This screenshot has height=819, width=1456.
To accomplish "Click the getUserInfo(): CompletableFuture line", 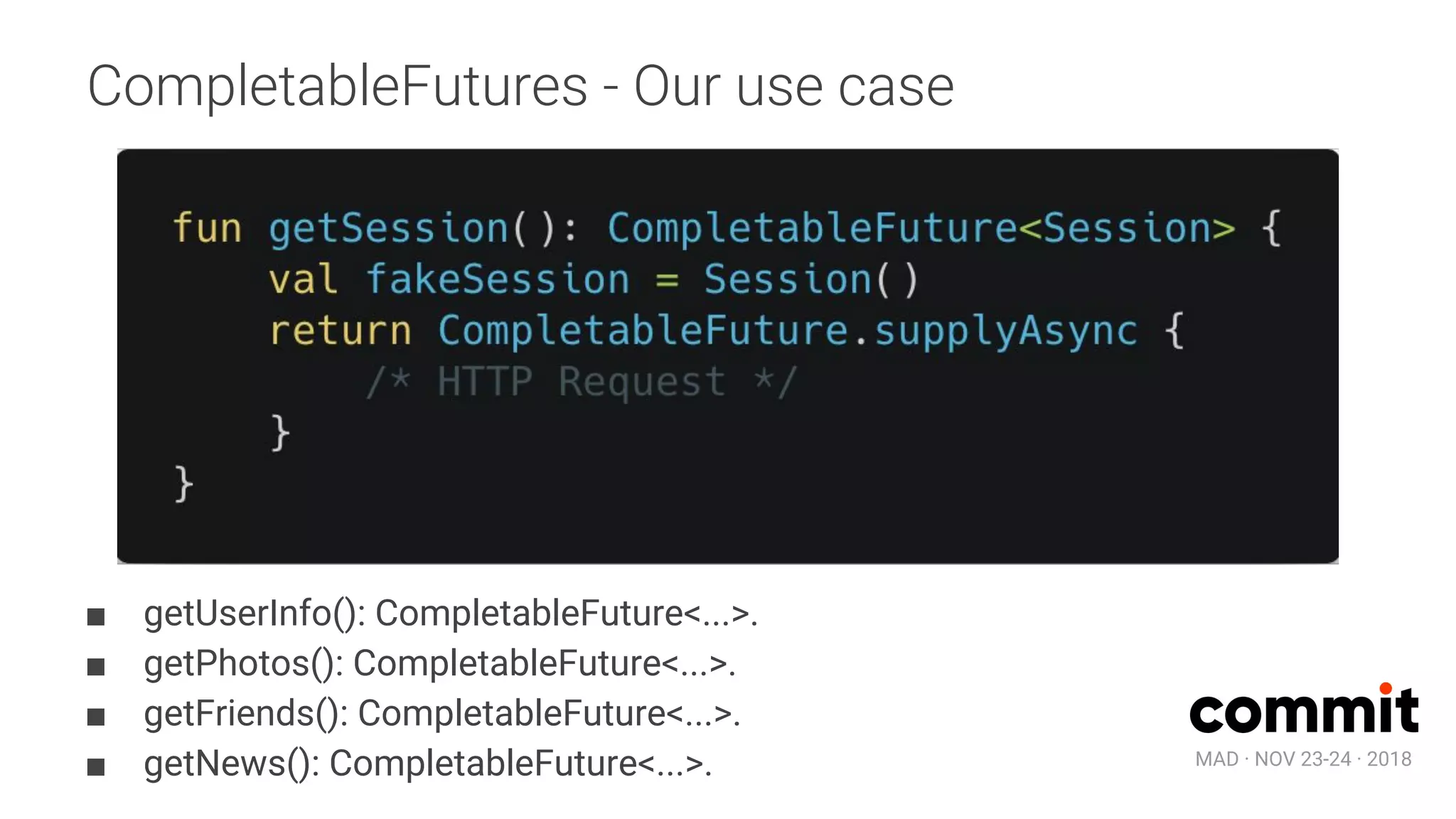I will 451,614.
